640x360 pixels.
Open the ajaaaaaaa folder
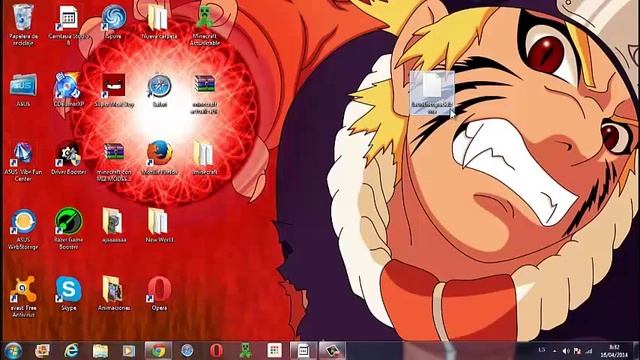(x=113, y=226)
